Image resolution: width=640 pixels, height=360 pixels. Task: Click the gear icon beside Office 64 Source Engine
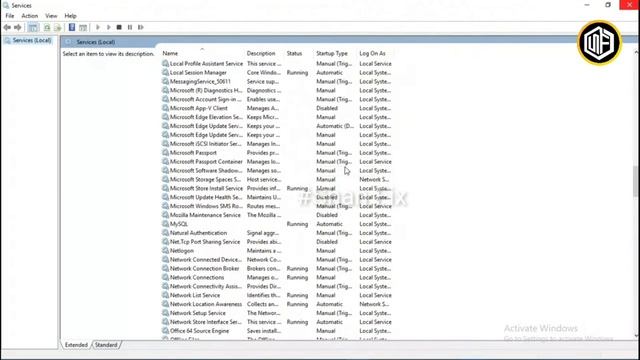tap(165, 331)
